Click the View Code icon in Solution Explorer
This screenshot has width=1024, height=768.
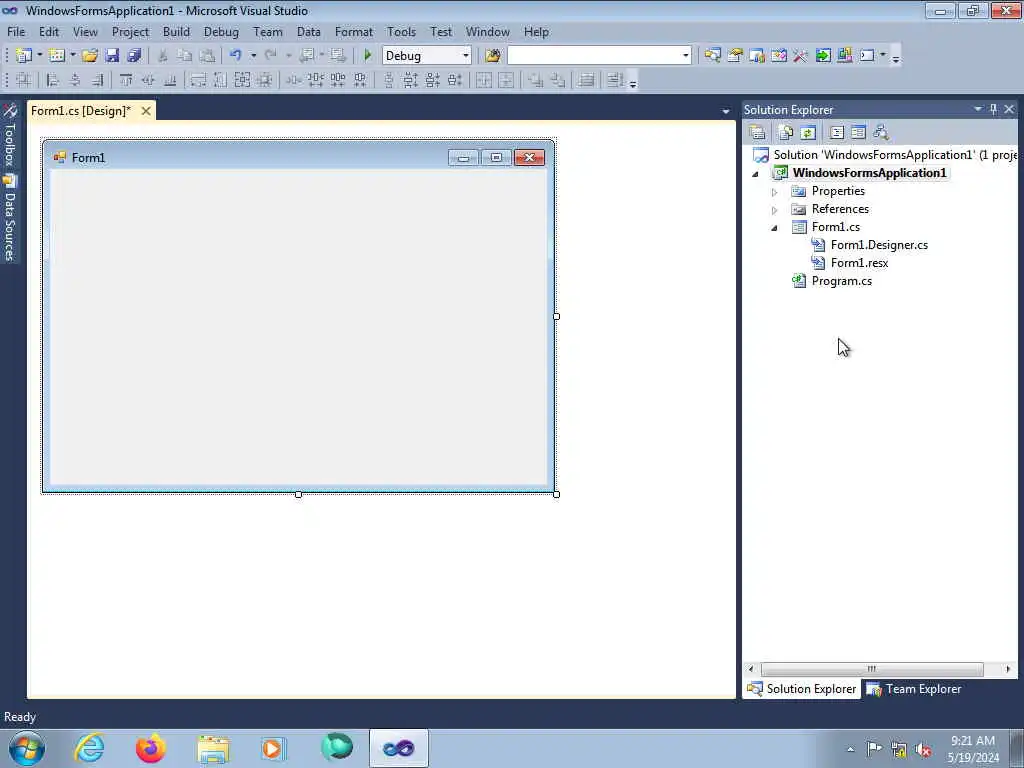837,133
